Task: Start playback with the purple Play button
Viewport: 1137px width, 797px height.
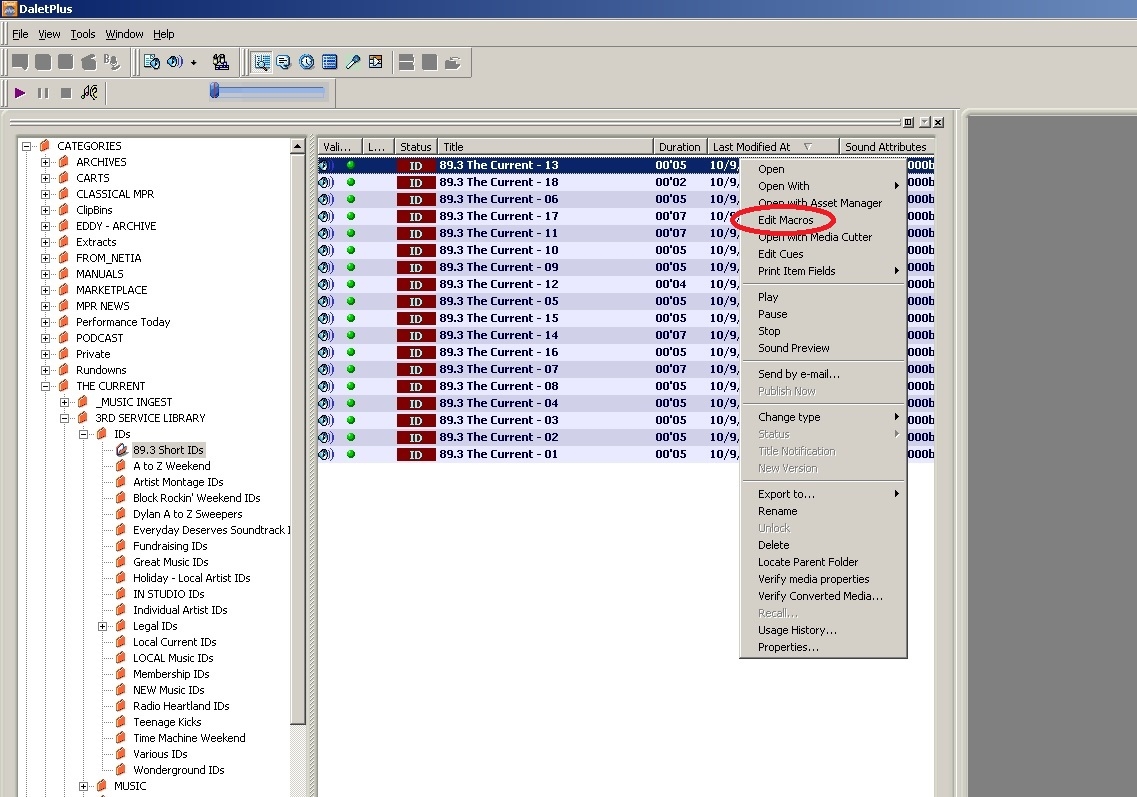Action: (20, 93)
